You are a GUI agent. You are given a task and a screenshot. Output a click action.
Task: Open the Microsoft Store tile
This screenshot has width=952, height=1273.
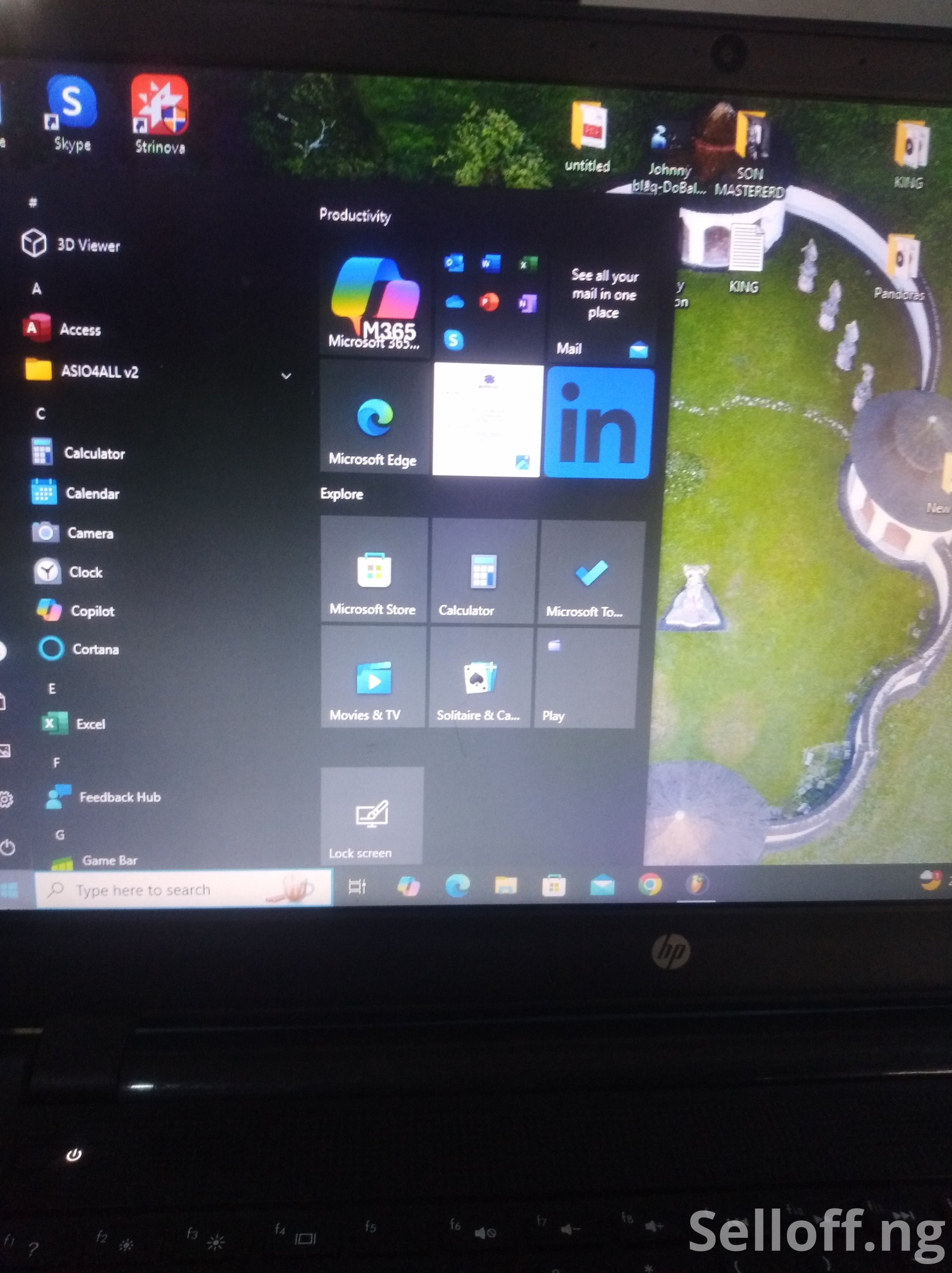coord(373,569)
